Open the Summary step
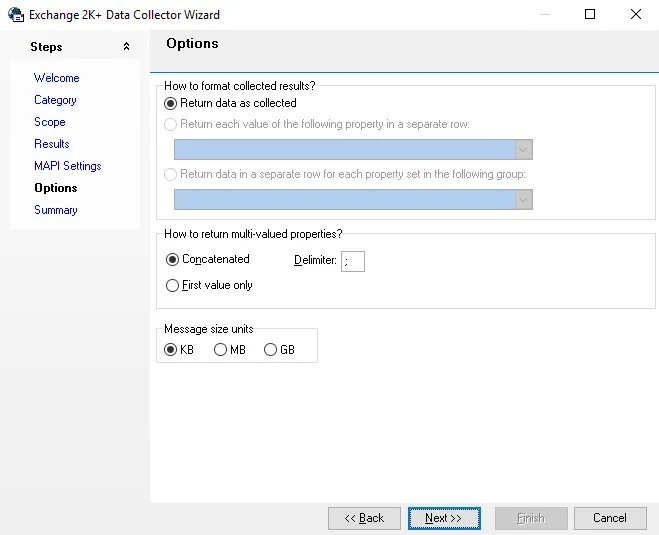This screenshot has width=659, height=535. [x=55, y=210]
